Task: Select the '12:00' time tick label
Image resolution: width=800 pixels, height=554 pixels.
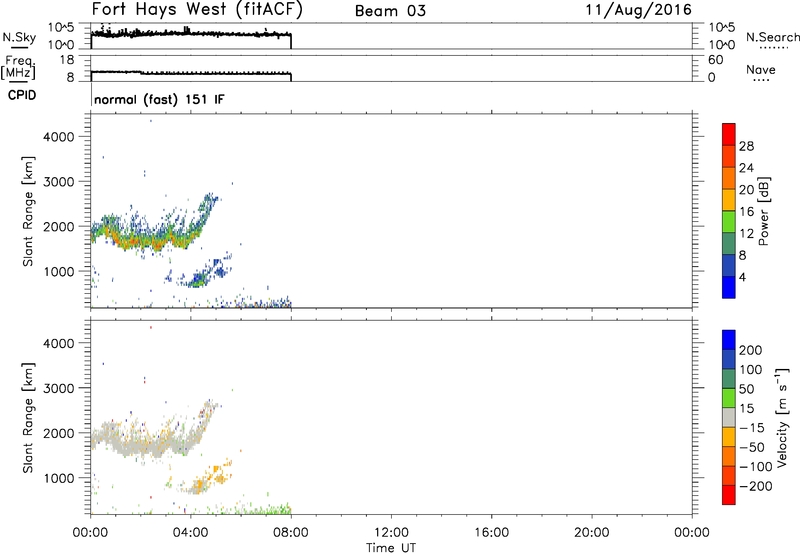Action: tap(391, 533)
